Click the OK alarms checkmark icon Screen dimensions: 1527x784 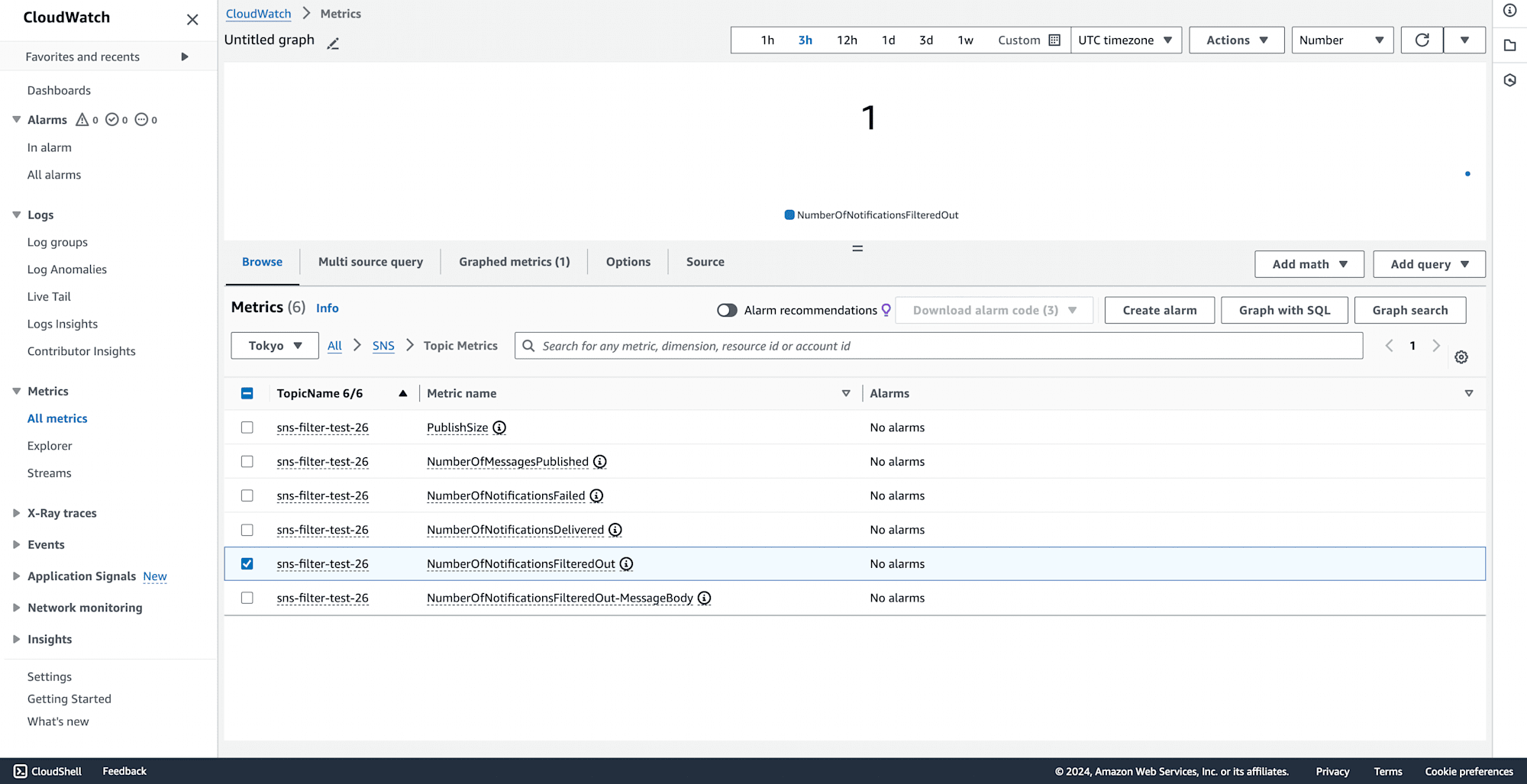(x=111, y=119)
